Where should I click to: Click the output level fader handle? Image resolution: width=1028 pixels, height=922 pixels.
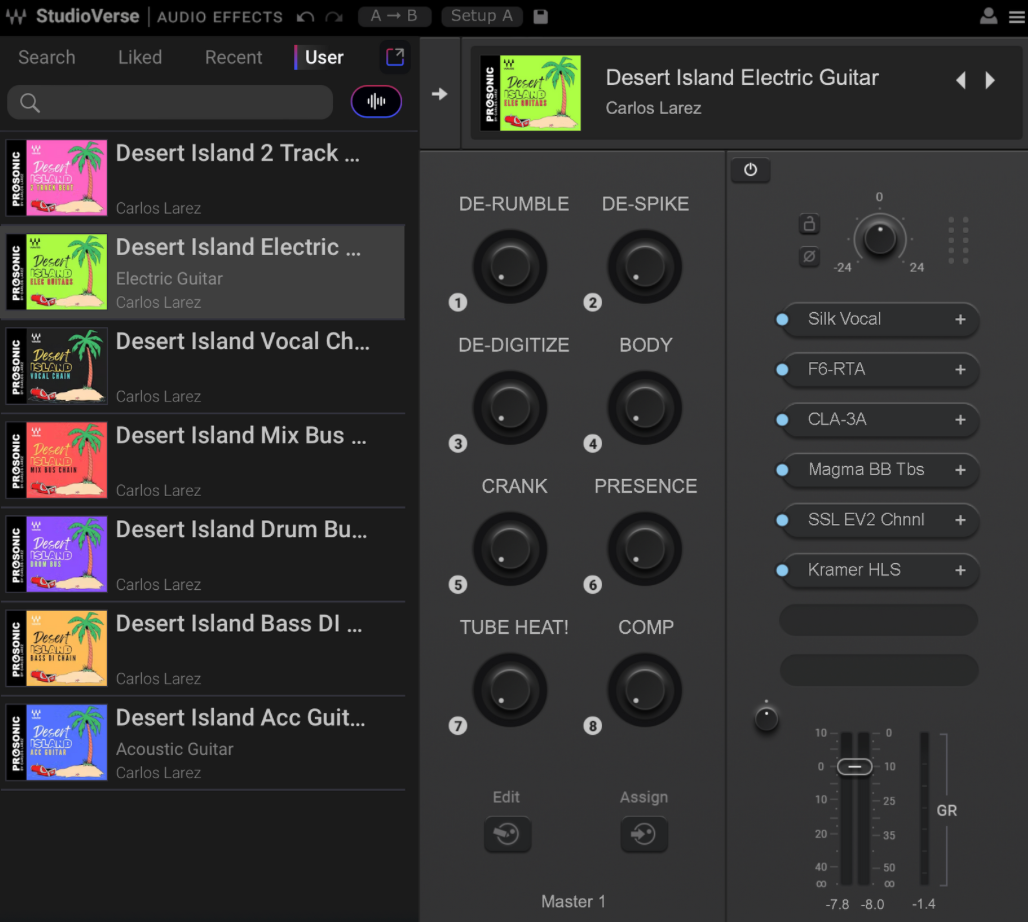pyautogui.click(x=855, y=767)
